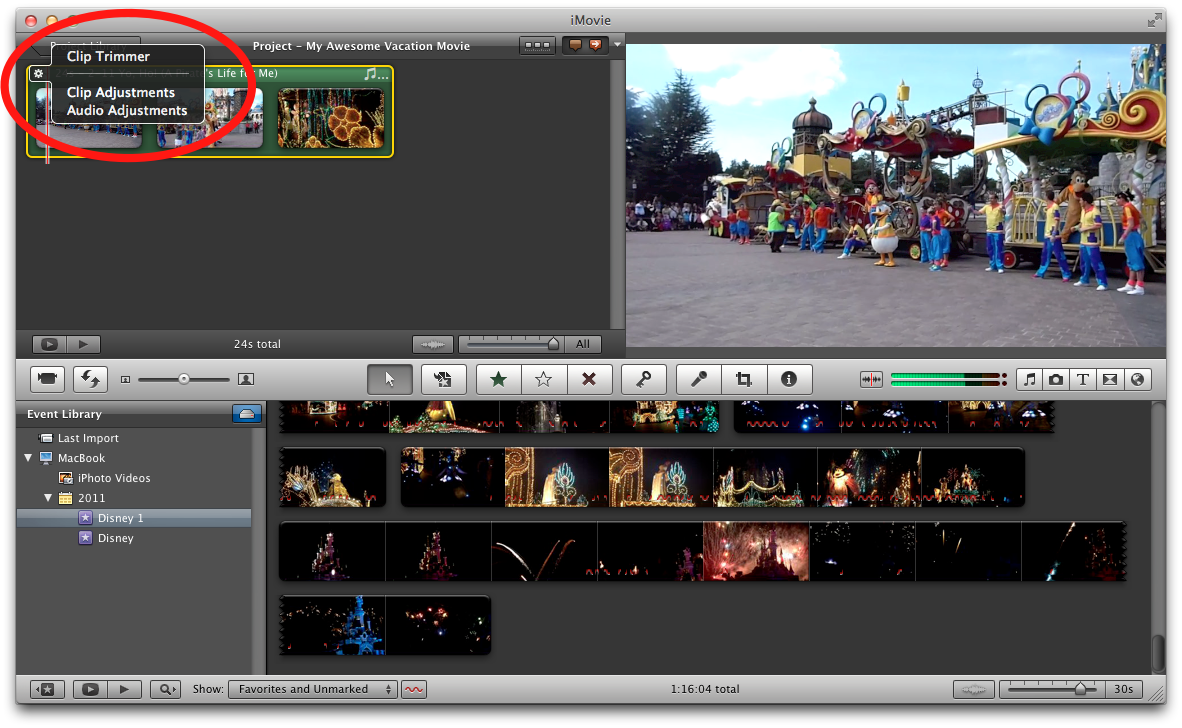
Task: Collapse the MacBook tree item
Action: pos(28,458)
